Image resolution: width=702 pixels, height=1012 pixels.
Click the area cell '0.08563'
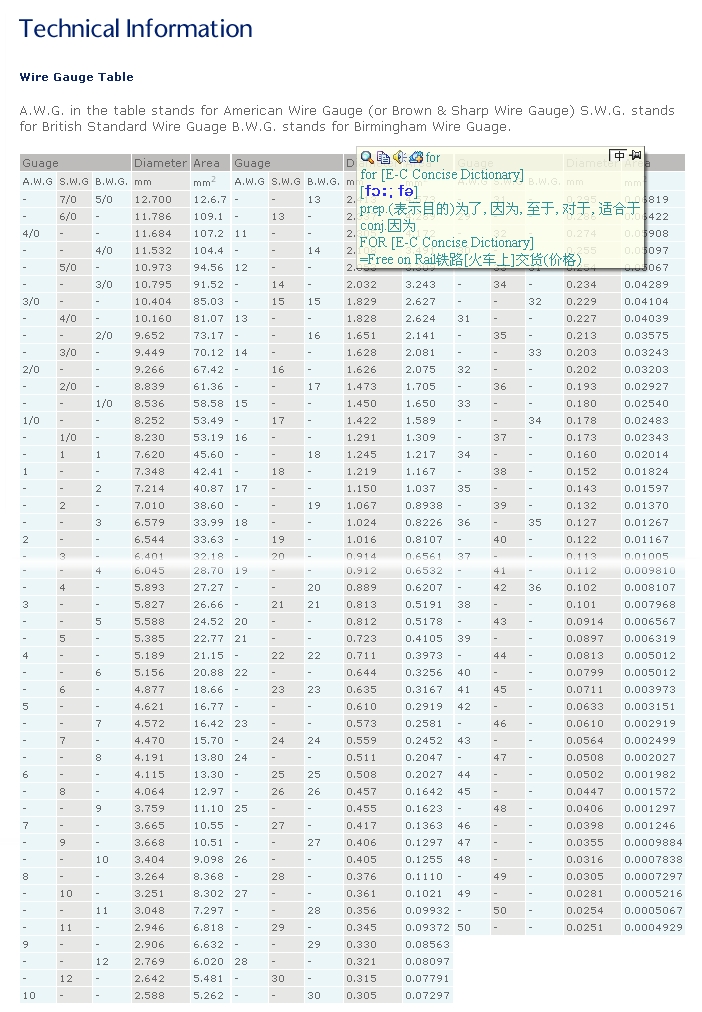point(428,944)
